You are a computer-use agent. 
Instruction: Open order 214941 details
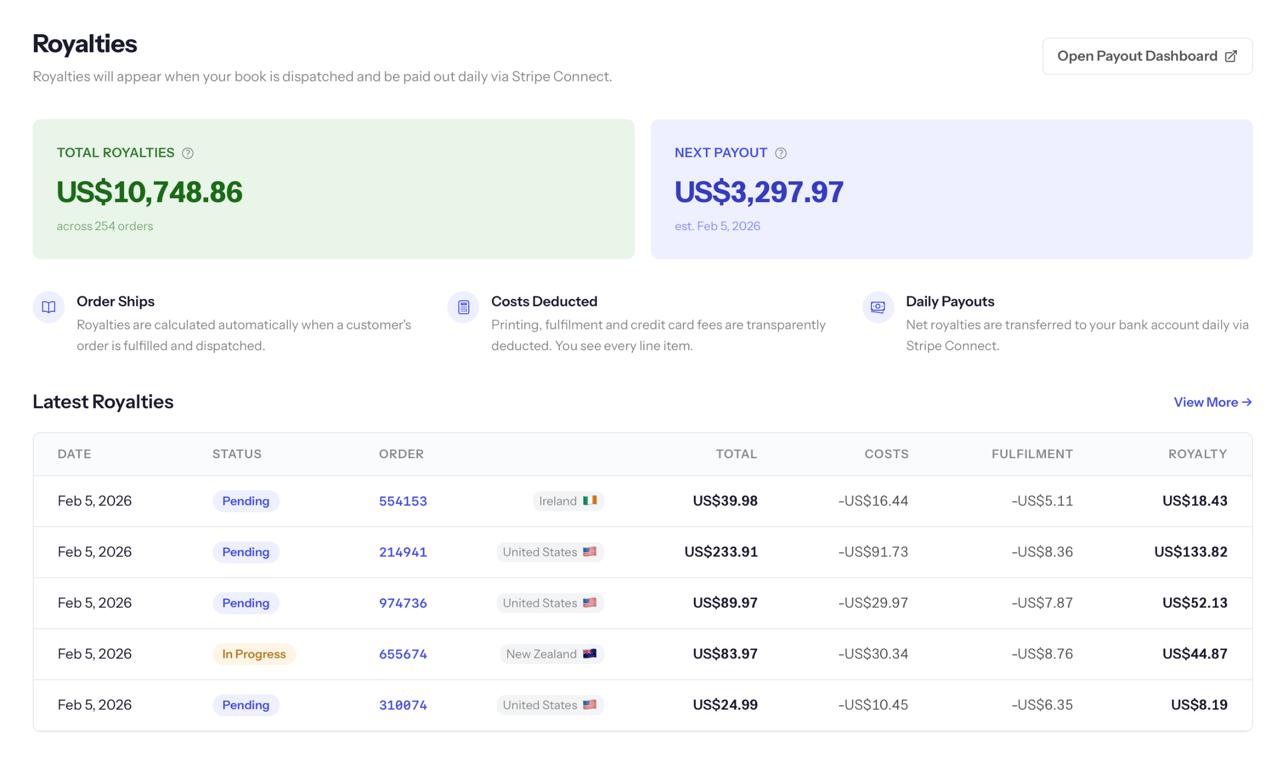[x=403, y=551]
